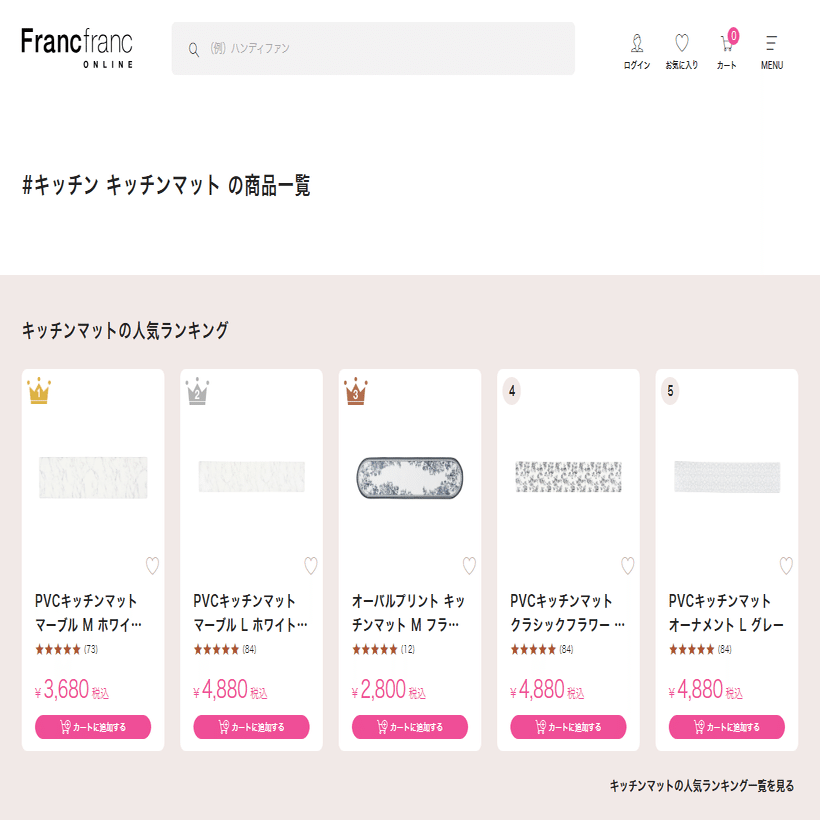Click the search magnifier icon
The image size is (820, 820).
coord(194,48)
